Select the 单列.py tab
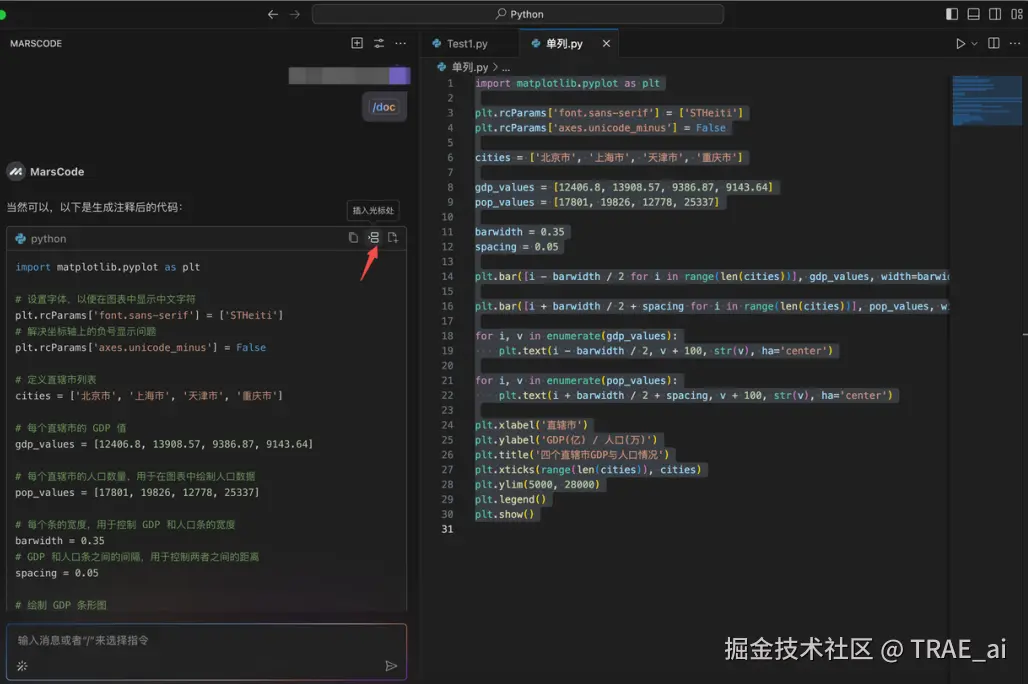 coord(565,43)
